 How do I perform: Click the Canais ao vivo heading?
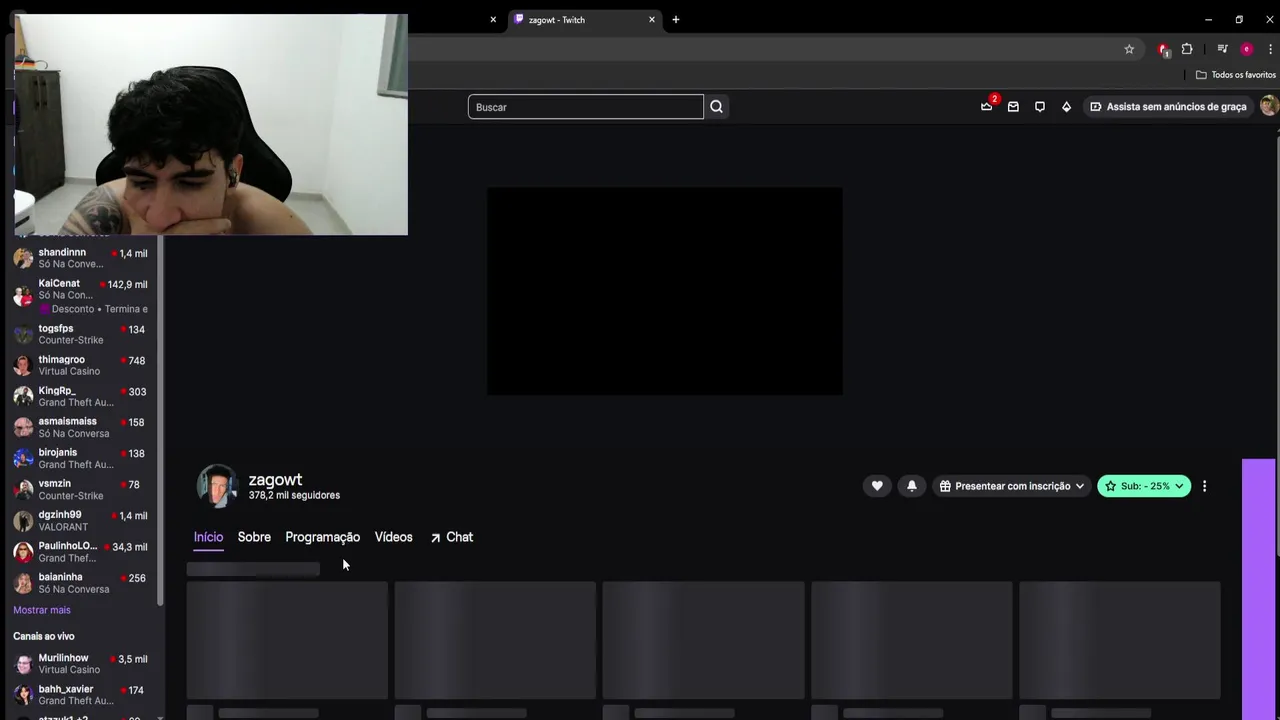click(44, 636)
